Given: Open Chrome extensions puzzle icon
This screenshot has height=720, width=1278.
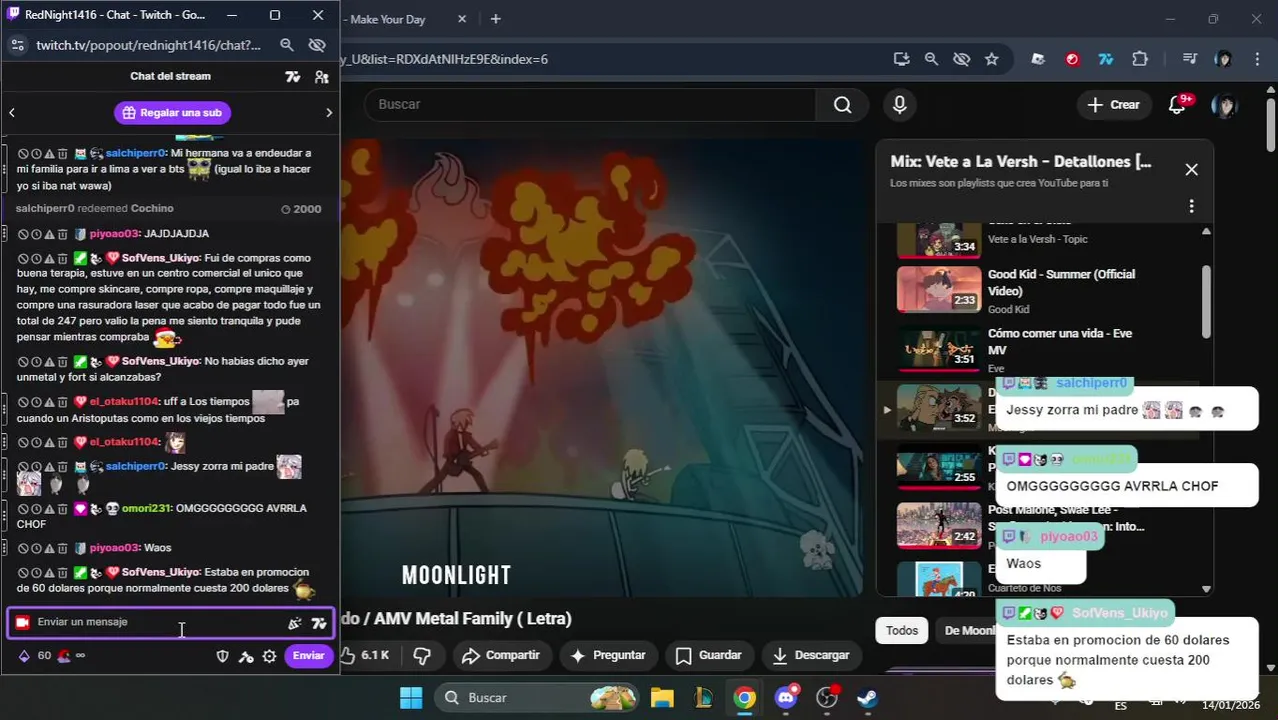Looking at the screenshot, I should pyautogui.click(x=1140, y=59).
